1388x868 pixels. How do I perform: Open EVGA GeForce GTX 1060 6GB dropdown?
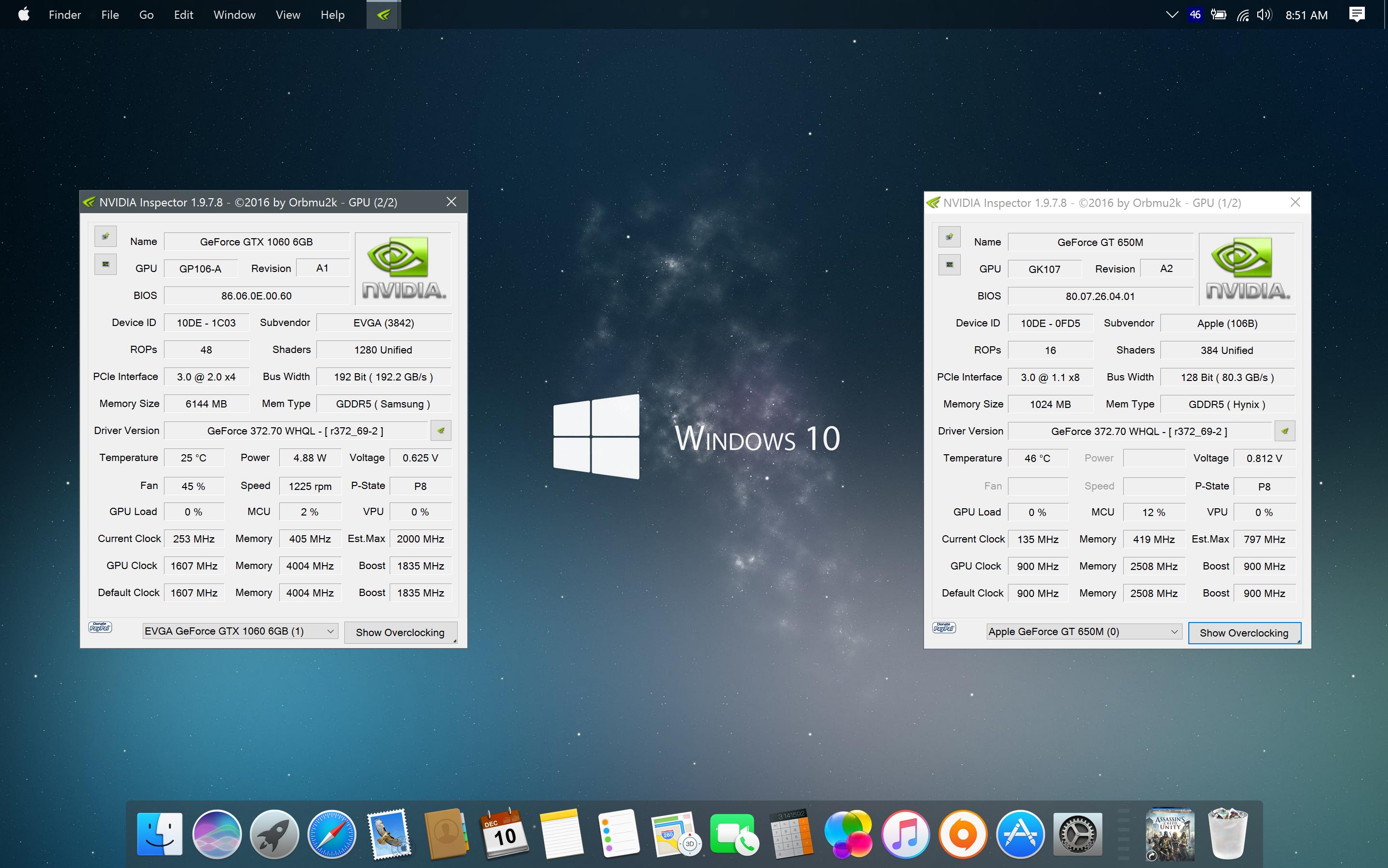(x=240, y=631)
